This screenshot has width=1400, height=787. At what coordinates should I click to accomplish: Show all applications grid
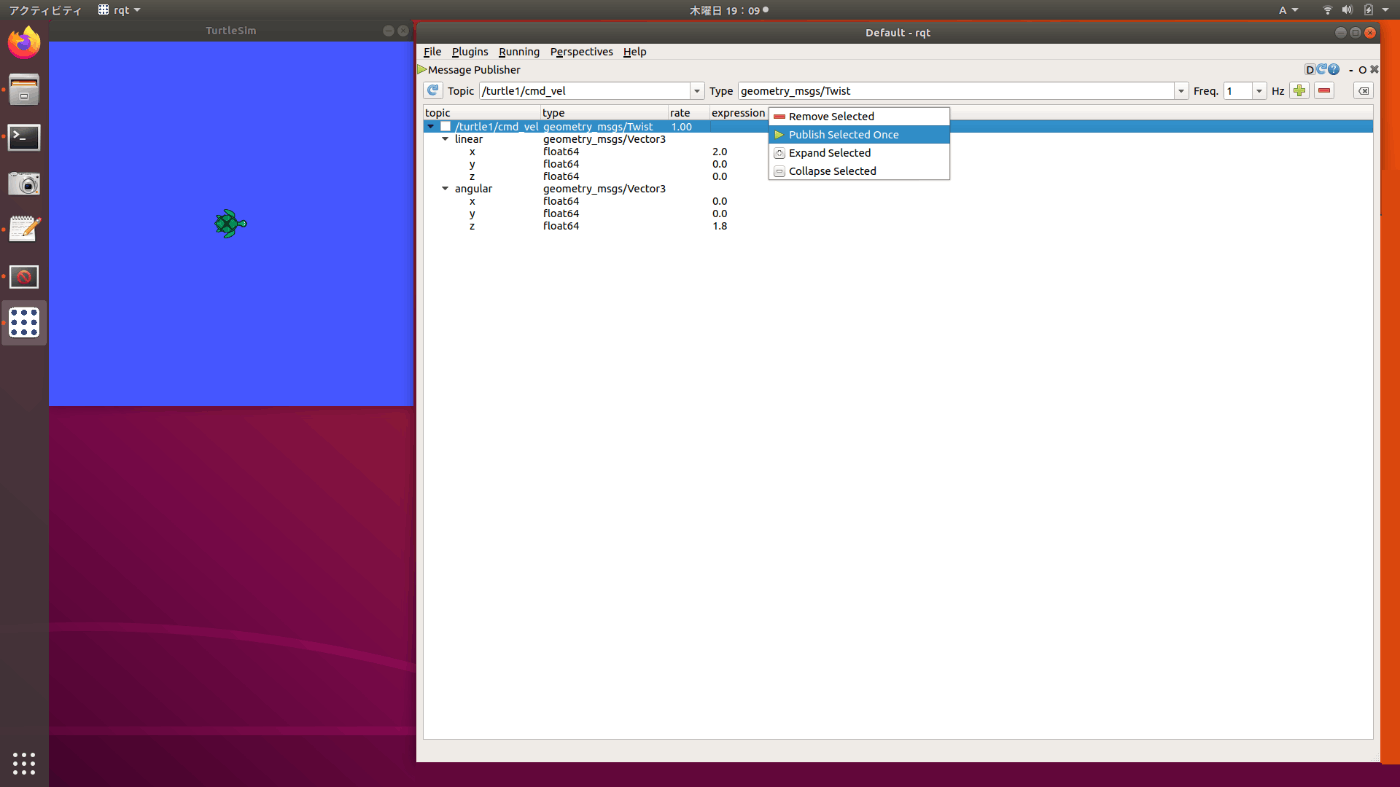pos(24,763)
